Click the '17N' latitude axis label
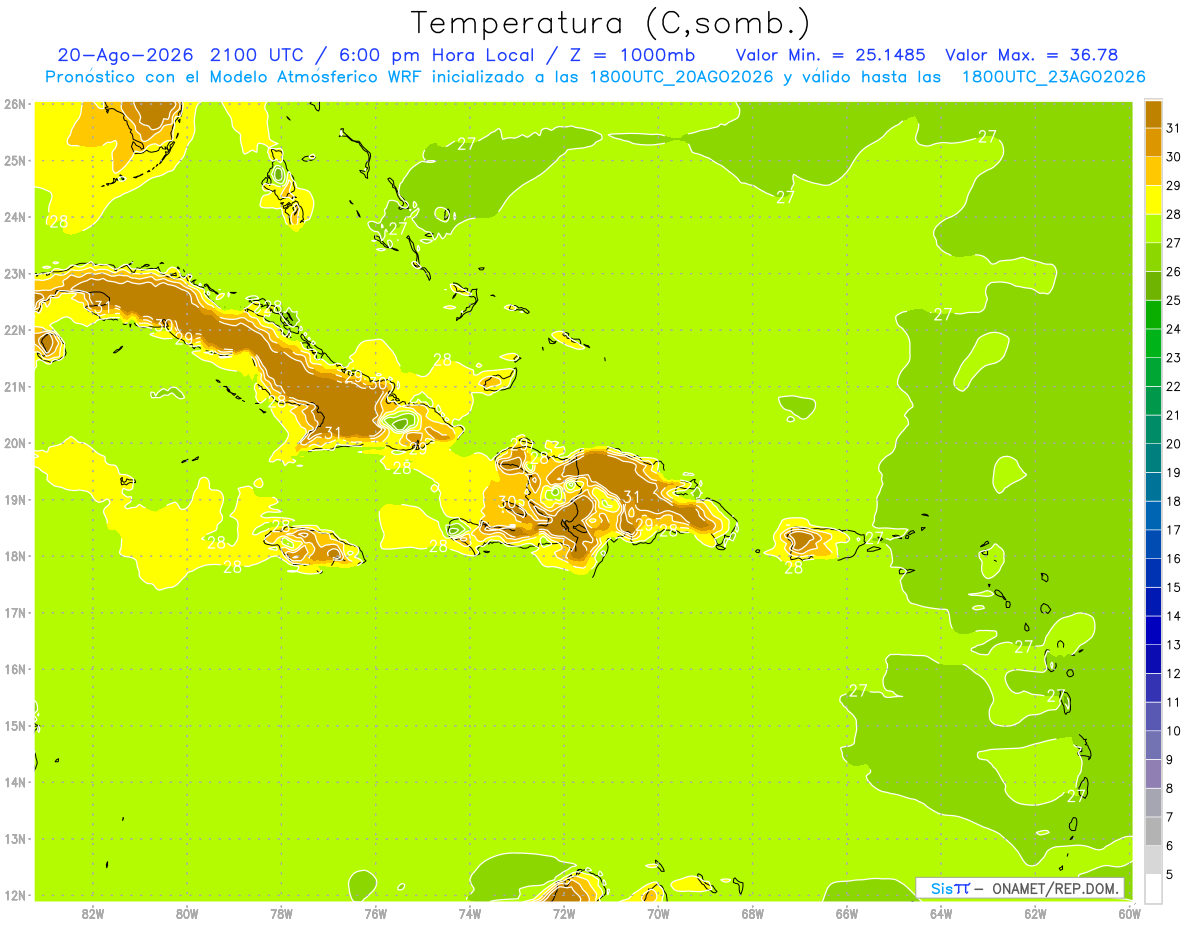 tap(14, 612)
